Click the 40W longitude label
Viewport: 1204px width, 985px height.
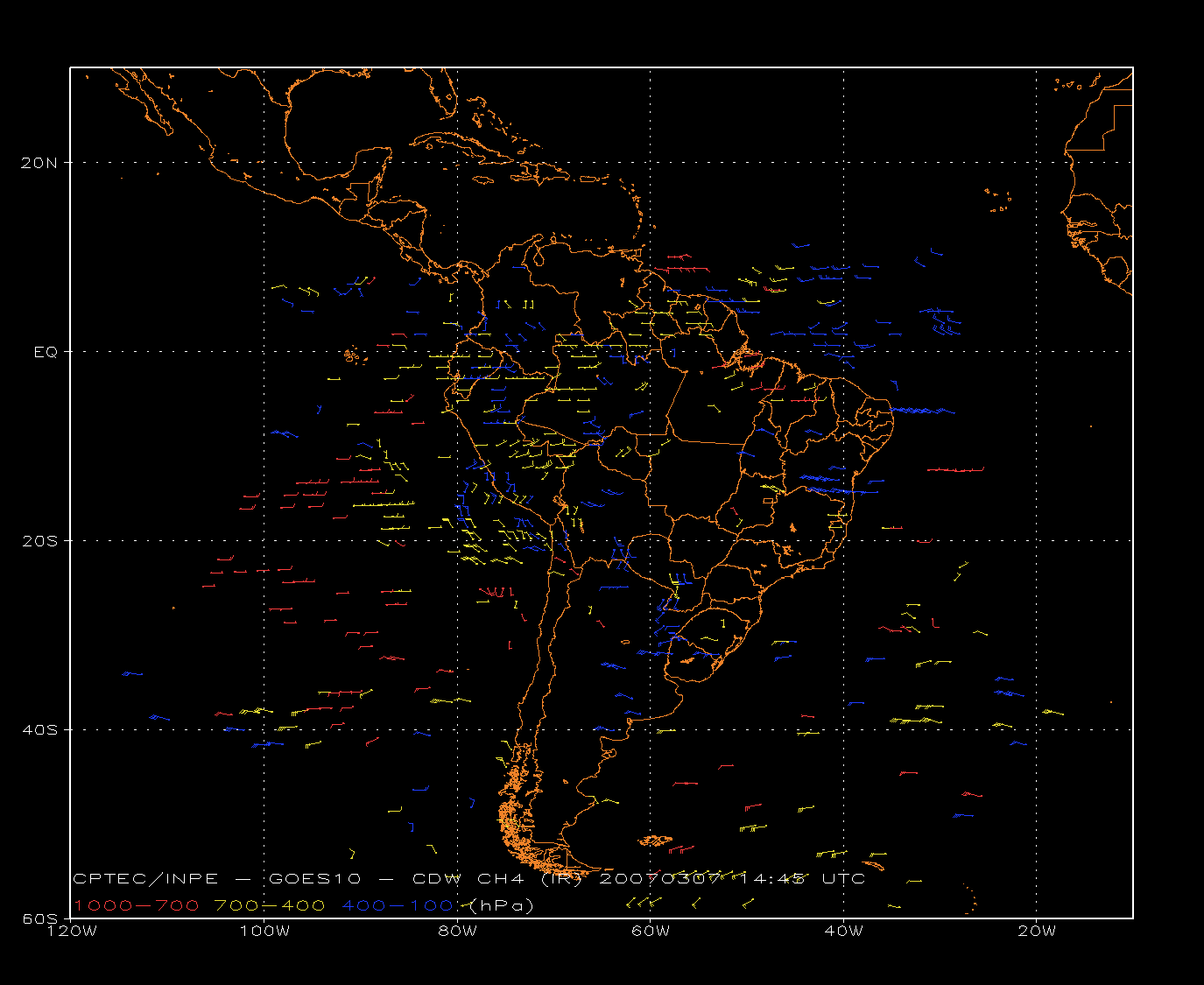tap(843, 931)
